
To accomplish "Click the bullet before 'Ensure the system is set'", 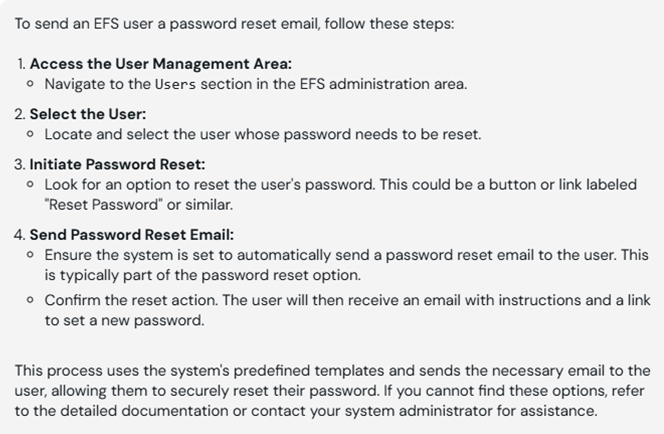I will click(x=30, y=255).
